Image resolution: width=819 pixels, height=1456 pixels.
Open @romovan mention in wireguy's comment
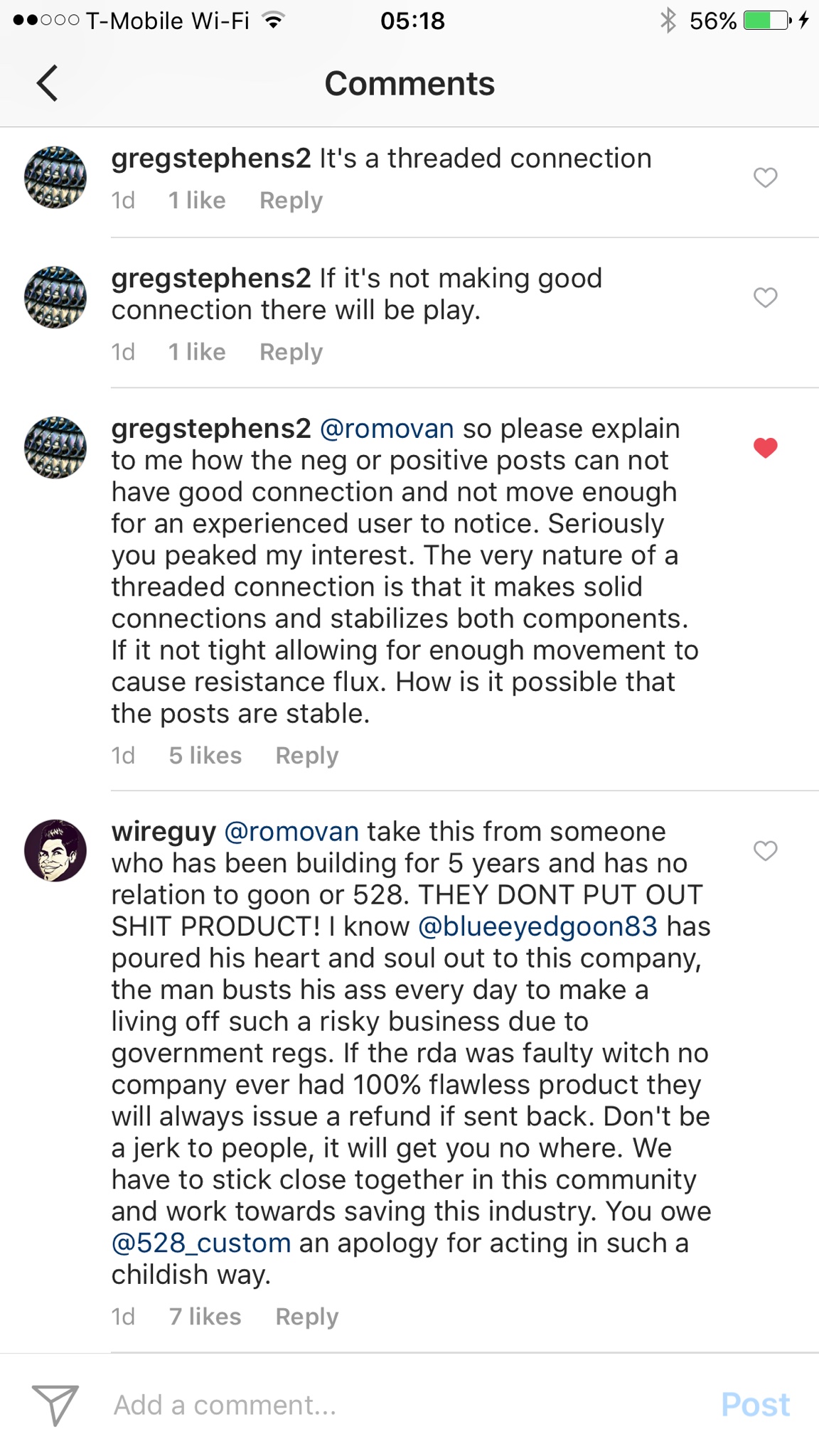[291, 831]
